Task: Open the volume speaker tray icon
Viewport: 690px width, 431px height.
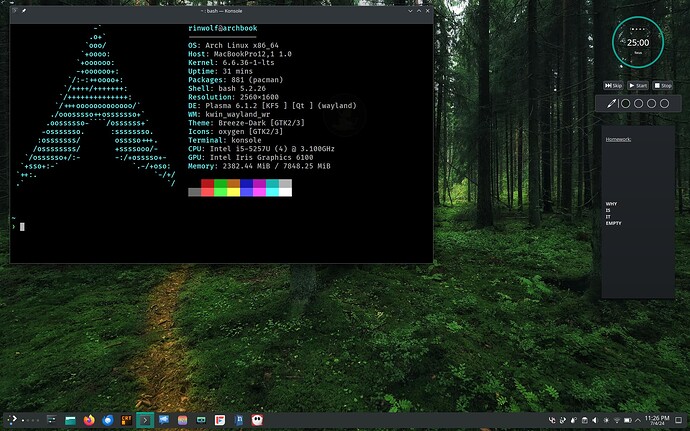Action: 595,420
